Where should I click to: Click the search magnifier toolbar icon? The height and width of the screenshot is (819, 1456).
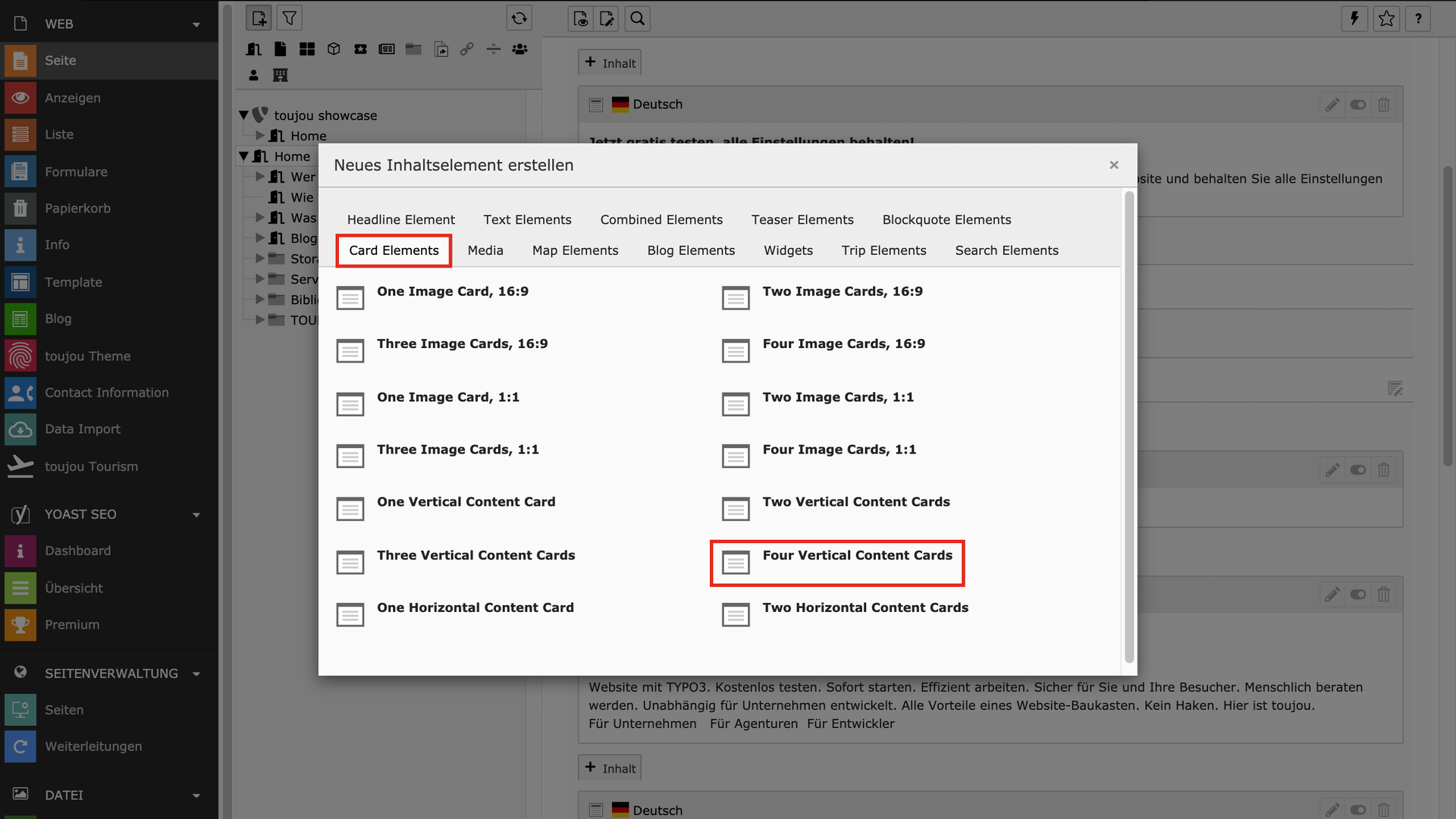click(637, 18)
